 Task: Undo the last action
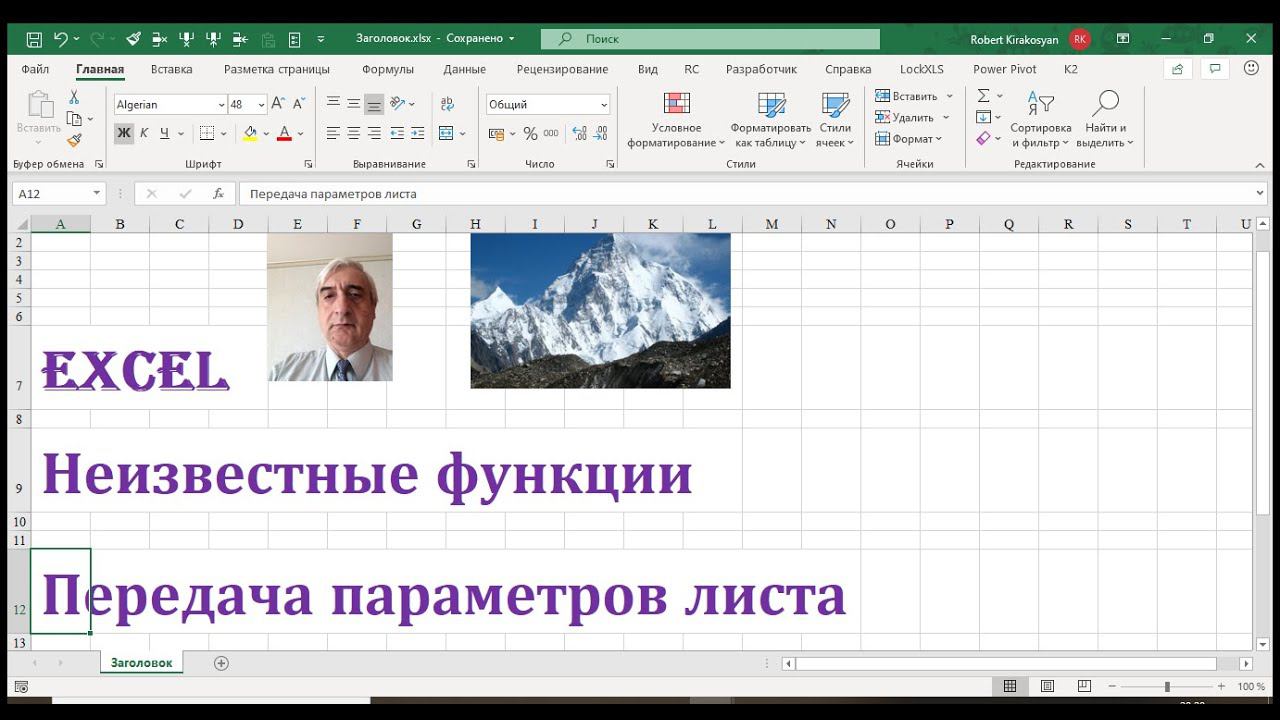[61, 39]
